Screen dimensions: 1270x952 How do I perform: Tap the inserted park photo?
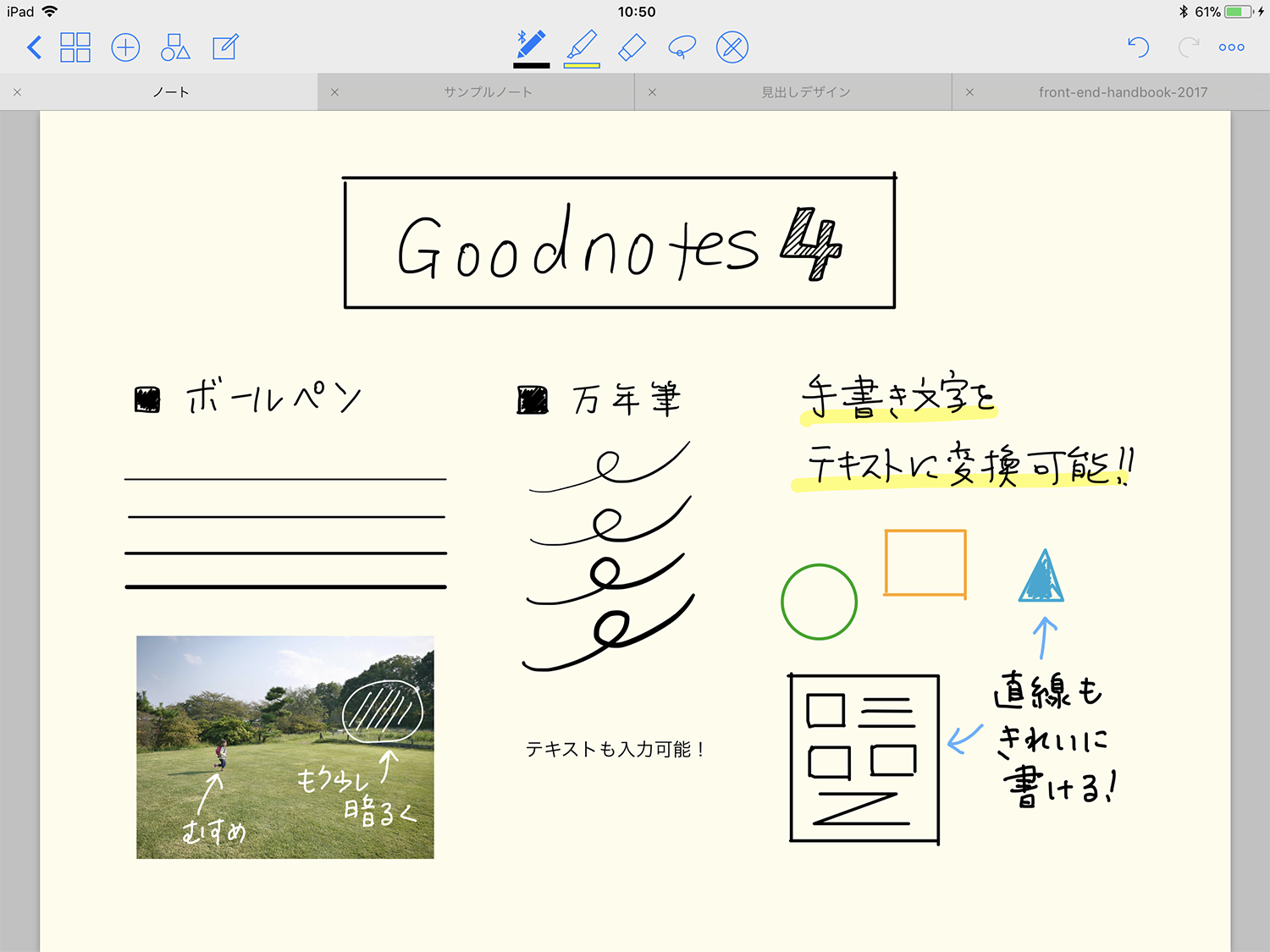285,747
